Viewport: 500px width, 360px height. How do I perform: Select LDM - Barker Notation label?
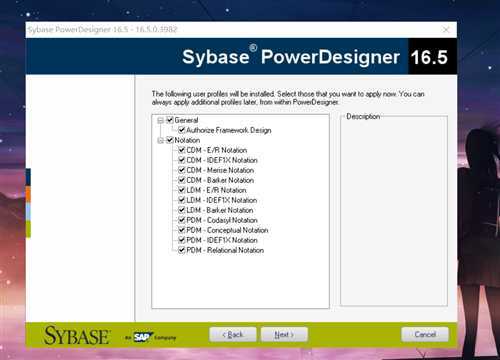click(220, 210)
